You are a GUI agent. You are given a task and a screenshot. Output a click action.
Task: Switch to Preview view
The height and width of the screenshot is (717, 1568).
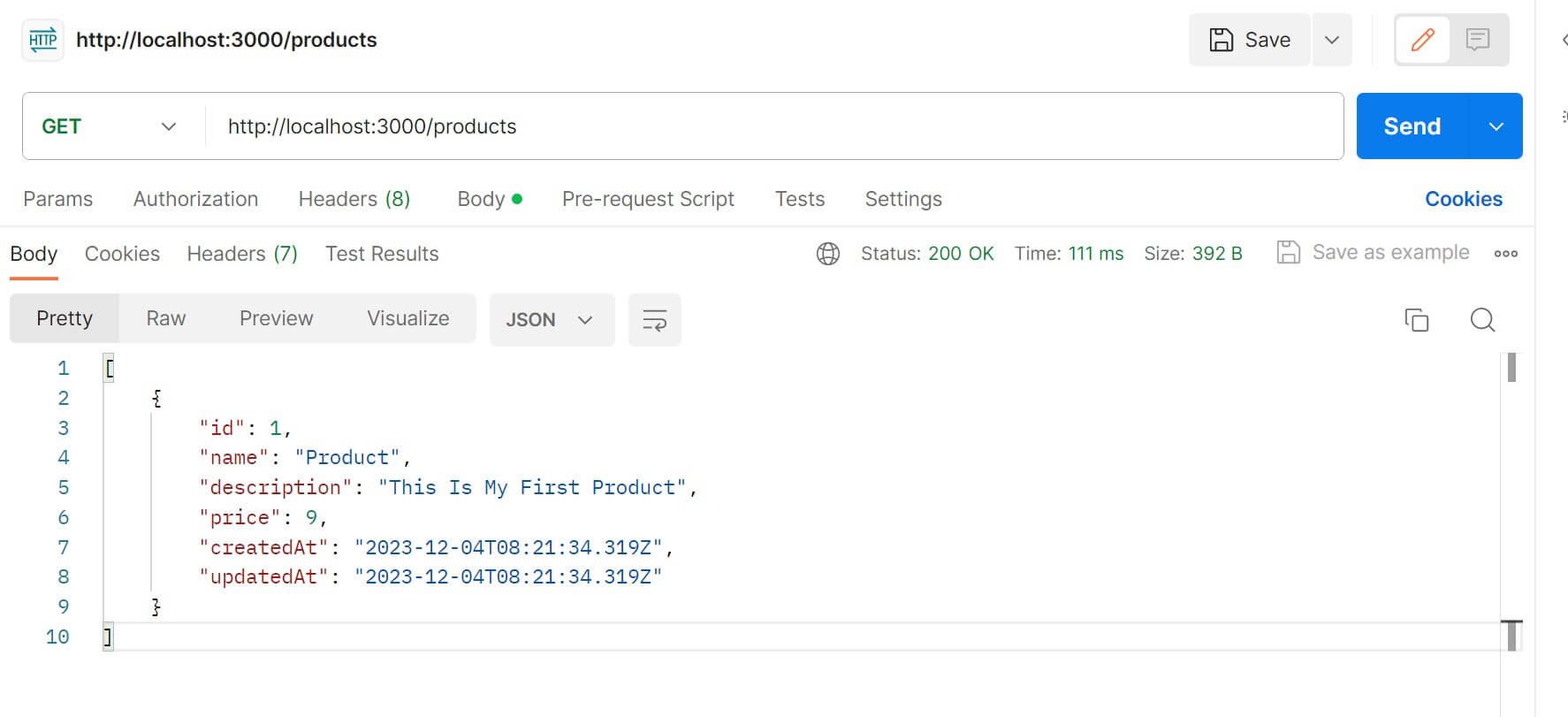[276, 318]
